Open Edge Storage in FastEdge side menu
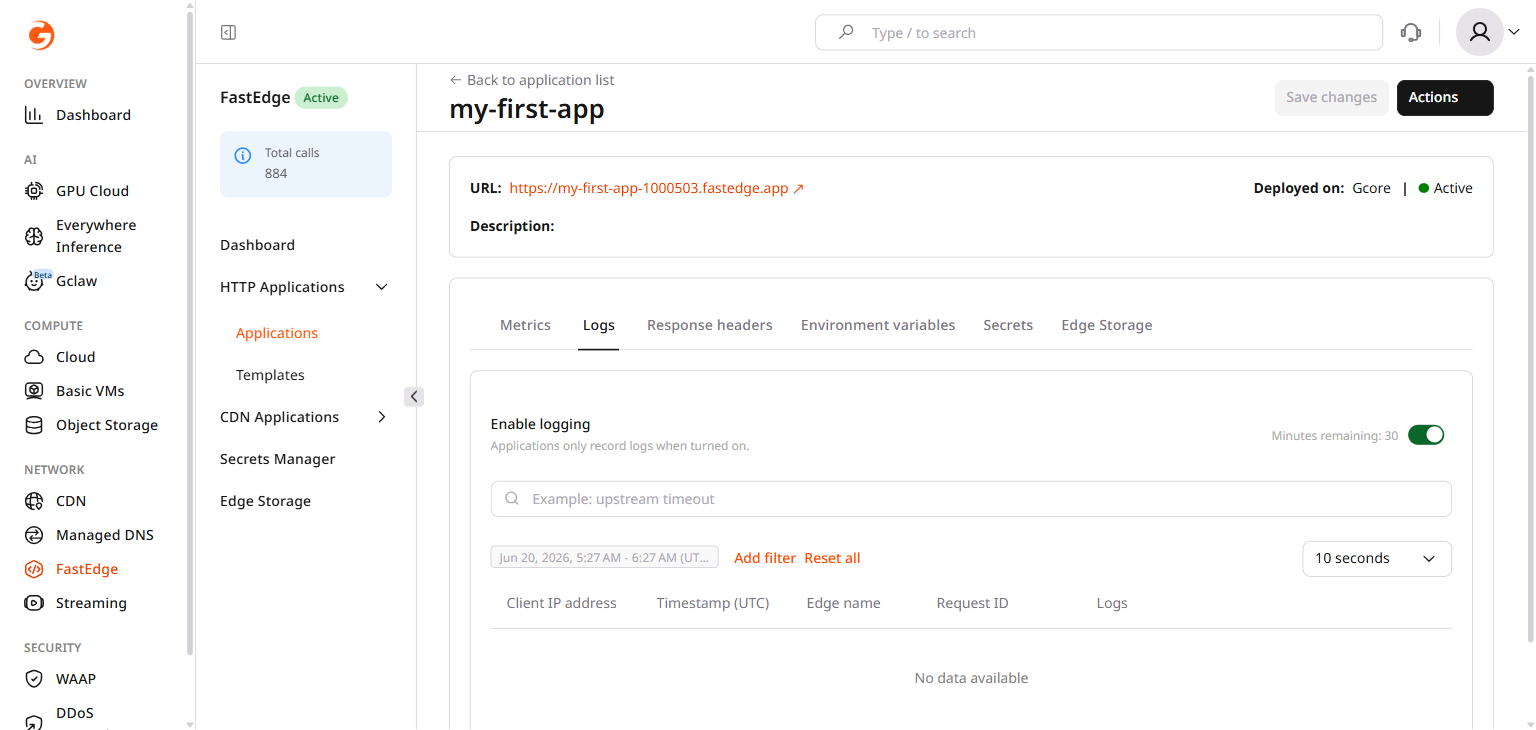 pyautogui.click(x=265, y=501)
